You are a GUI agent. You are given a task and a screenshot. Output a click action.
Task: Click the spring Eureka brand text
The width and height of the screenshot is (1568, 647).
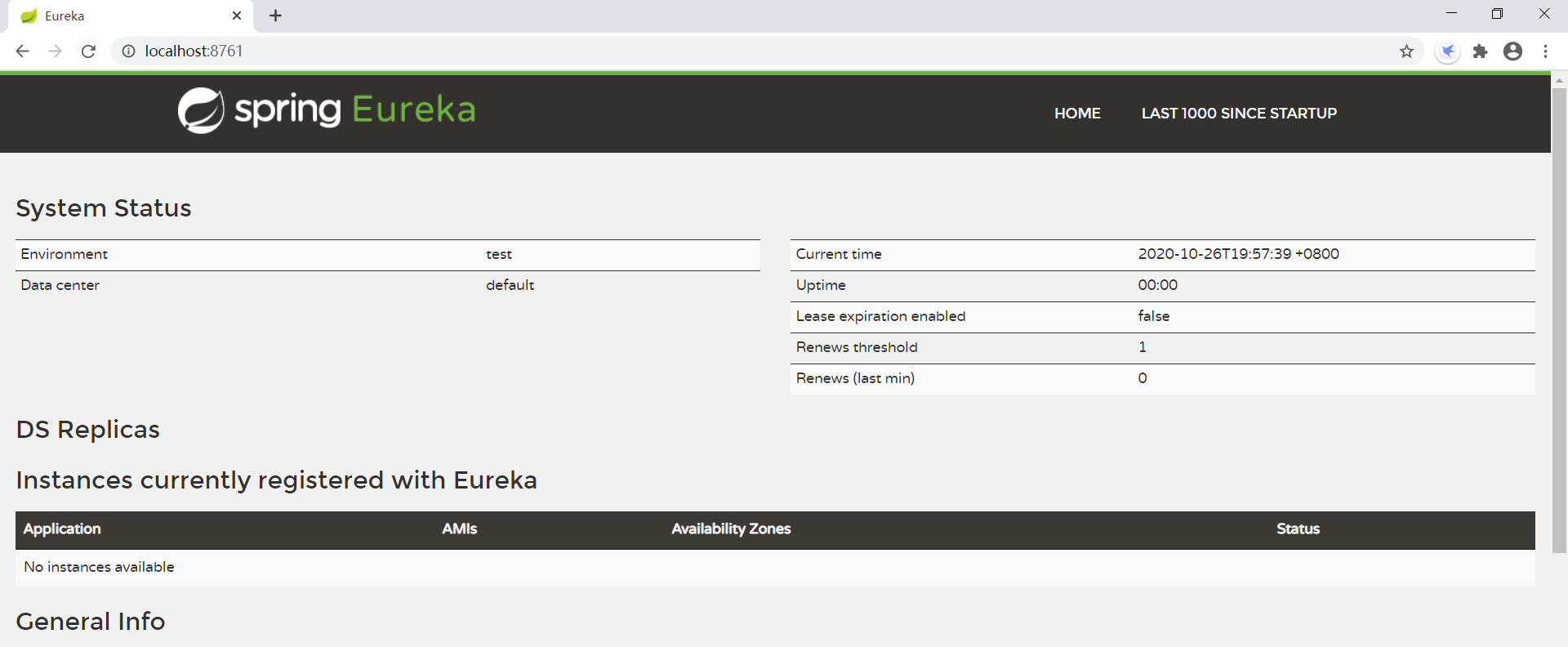[355, 109]
